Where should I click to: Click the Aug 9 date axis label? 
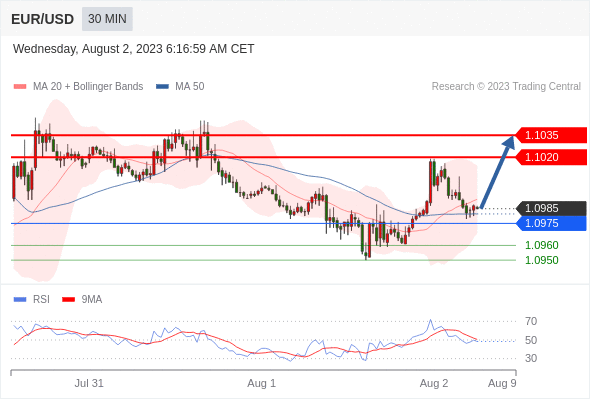point(502,383)
